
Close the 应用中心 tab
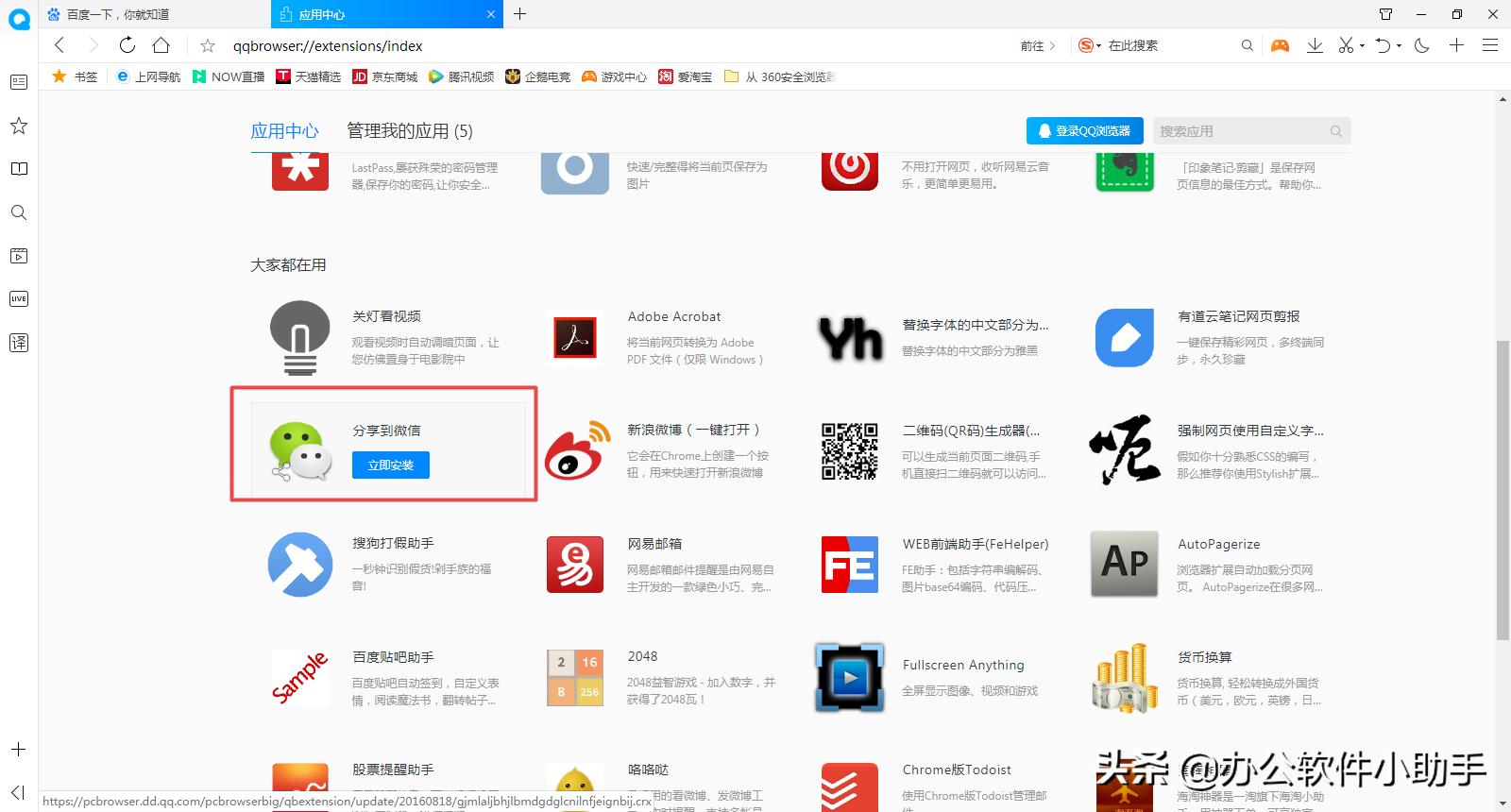490,14
